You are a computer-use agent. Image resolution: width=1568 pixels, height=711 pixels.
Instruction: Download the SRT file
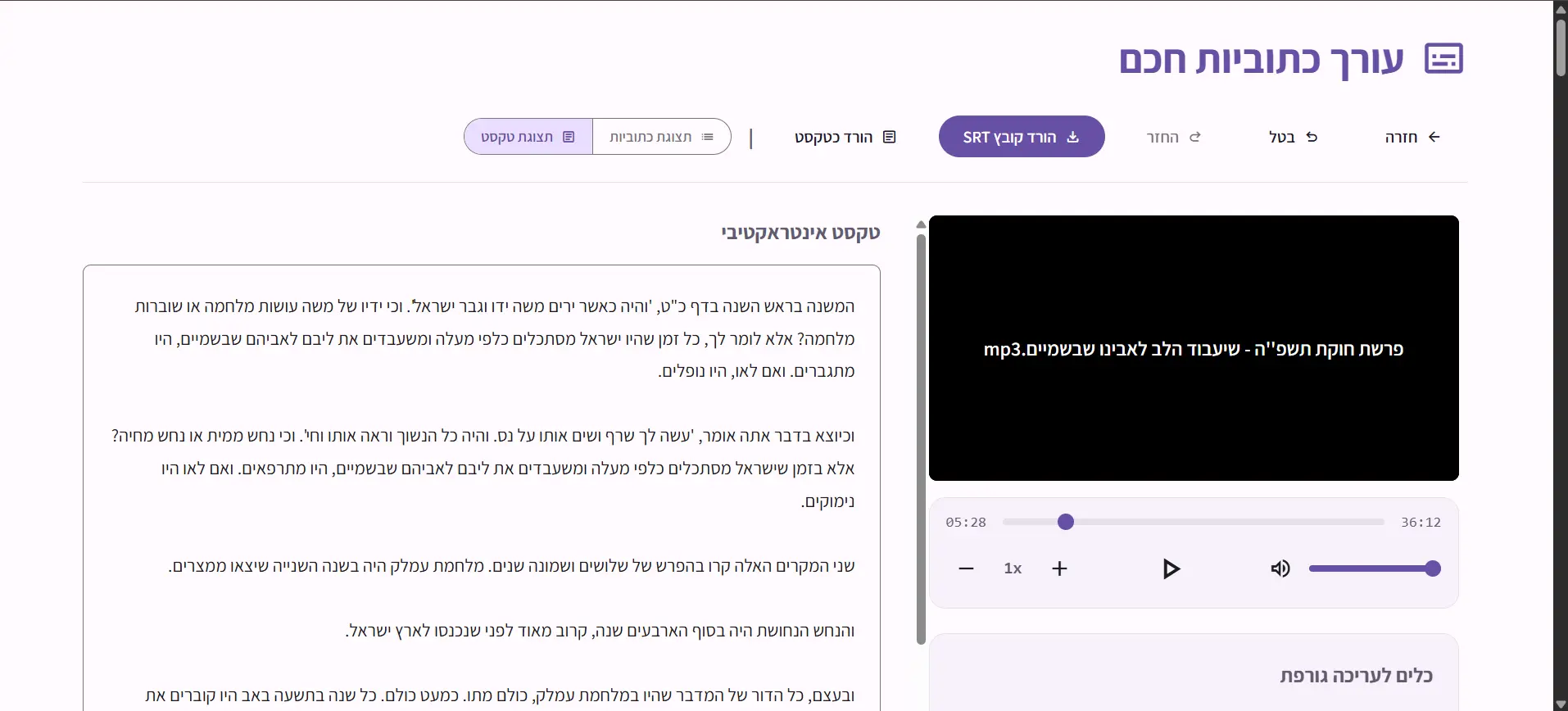1021,137
